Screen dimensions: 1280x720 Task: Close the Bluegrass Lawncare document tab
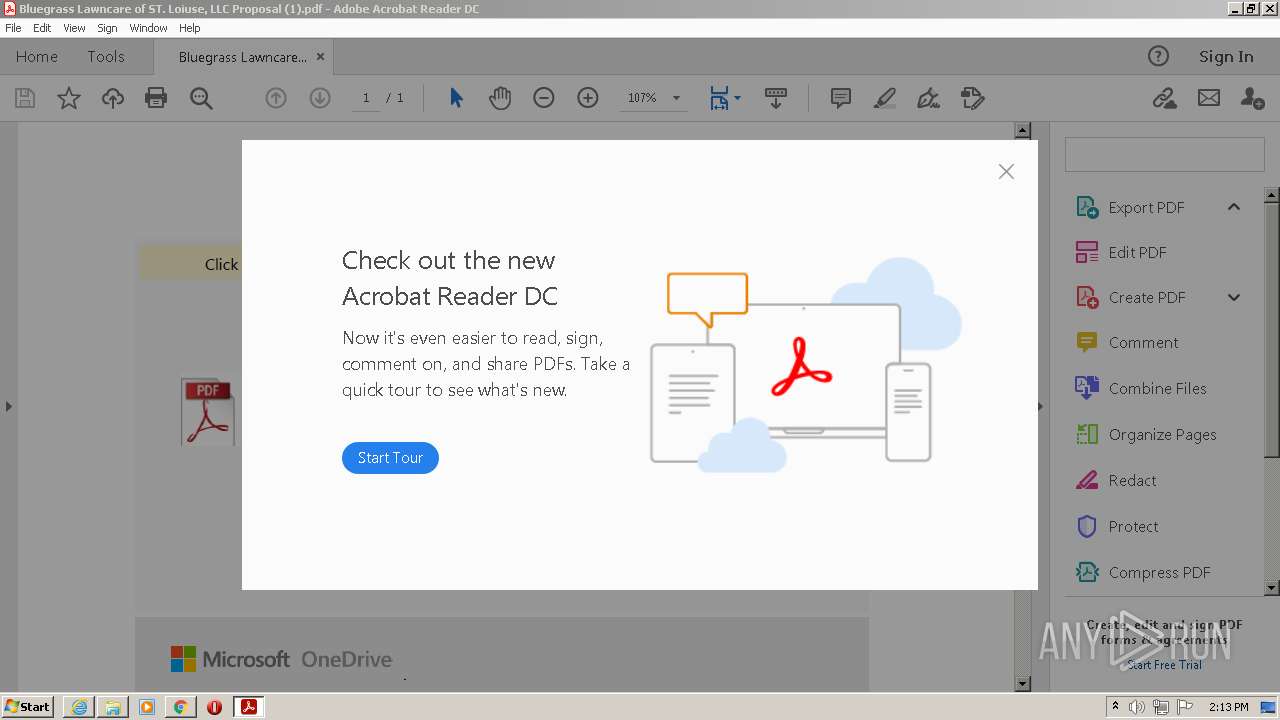pos(320,57)
